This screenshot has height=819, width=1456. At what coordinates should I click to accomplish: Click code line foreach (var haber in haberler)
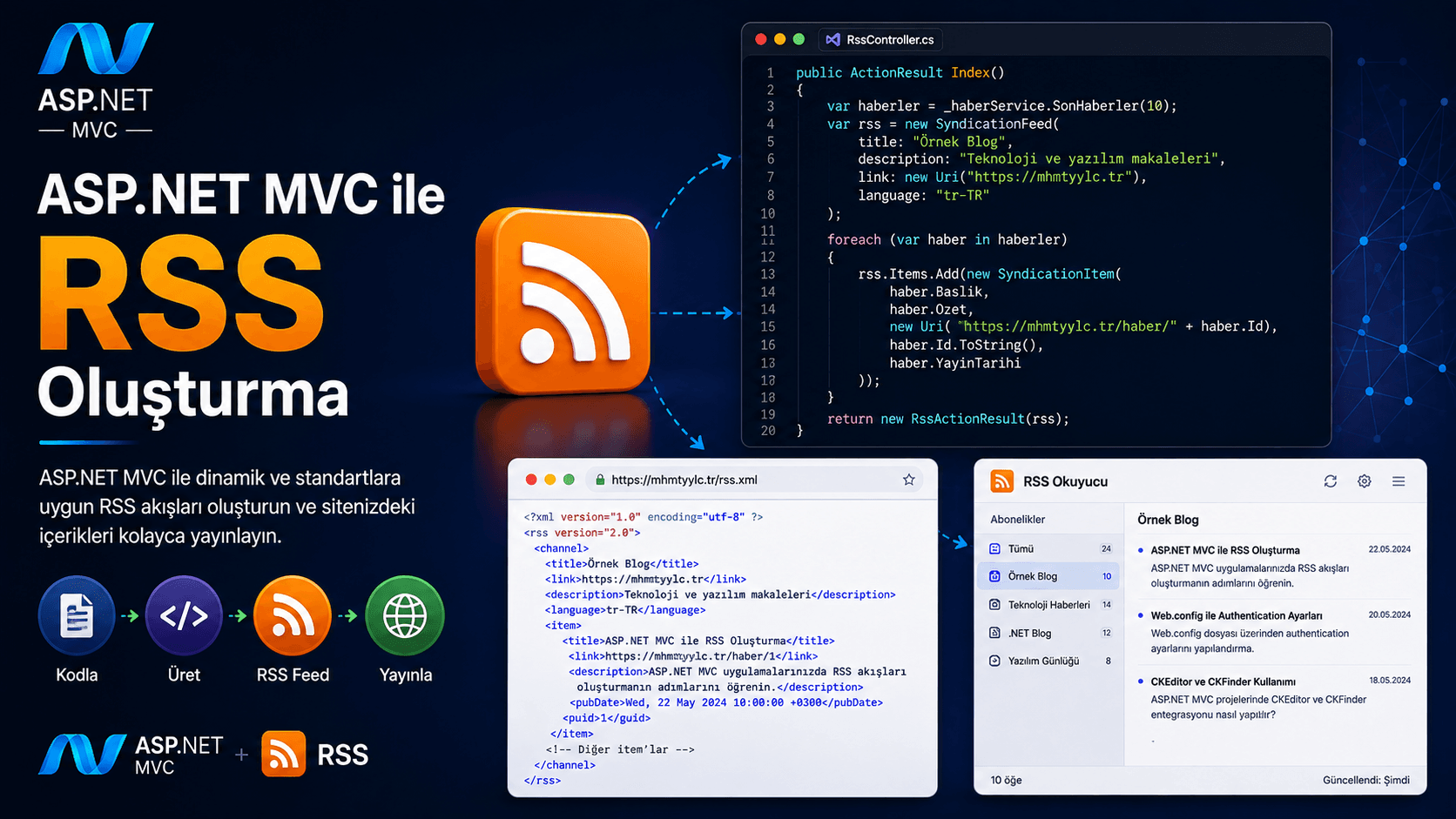[x=947, y=239]
